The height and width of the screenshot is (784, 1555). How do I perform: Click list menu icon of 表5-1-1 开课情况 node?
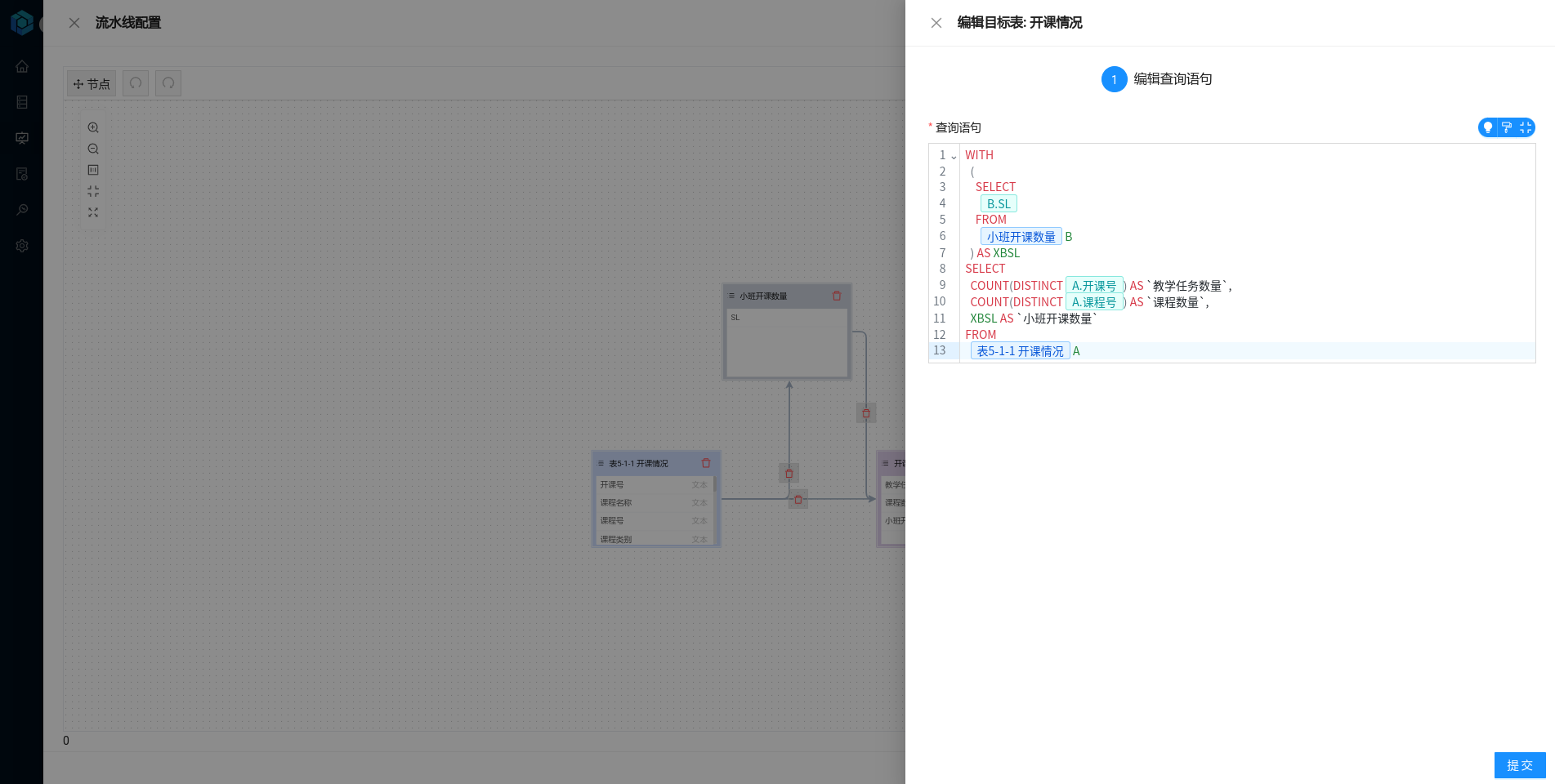click(x=601, y=463)
